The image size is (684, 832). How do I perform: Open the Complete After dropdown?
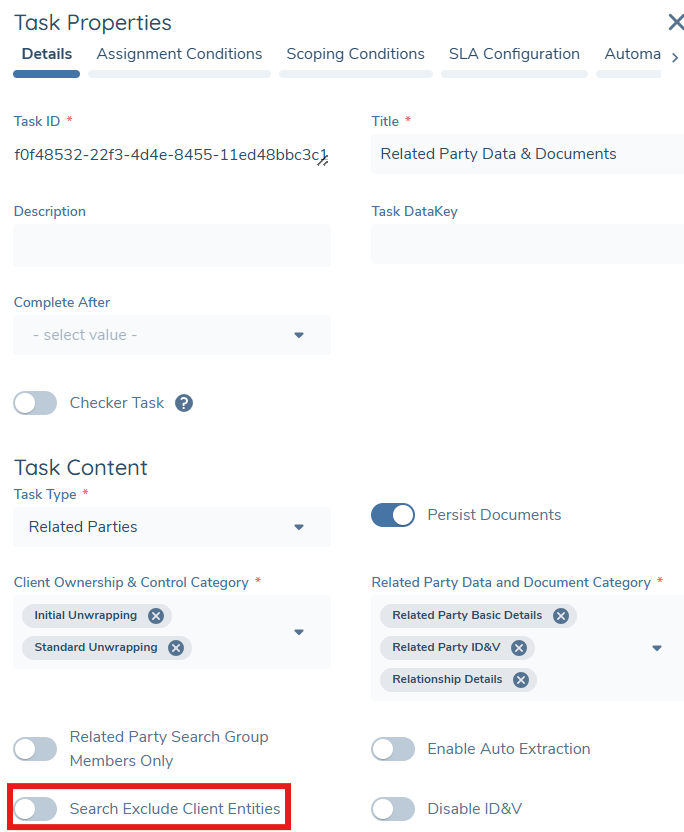pyautogui.click(x=299, y=335)
